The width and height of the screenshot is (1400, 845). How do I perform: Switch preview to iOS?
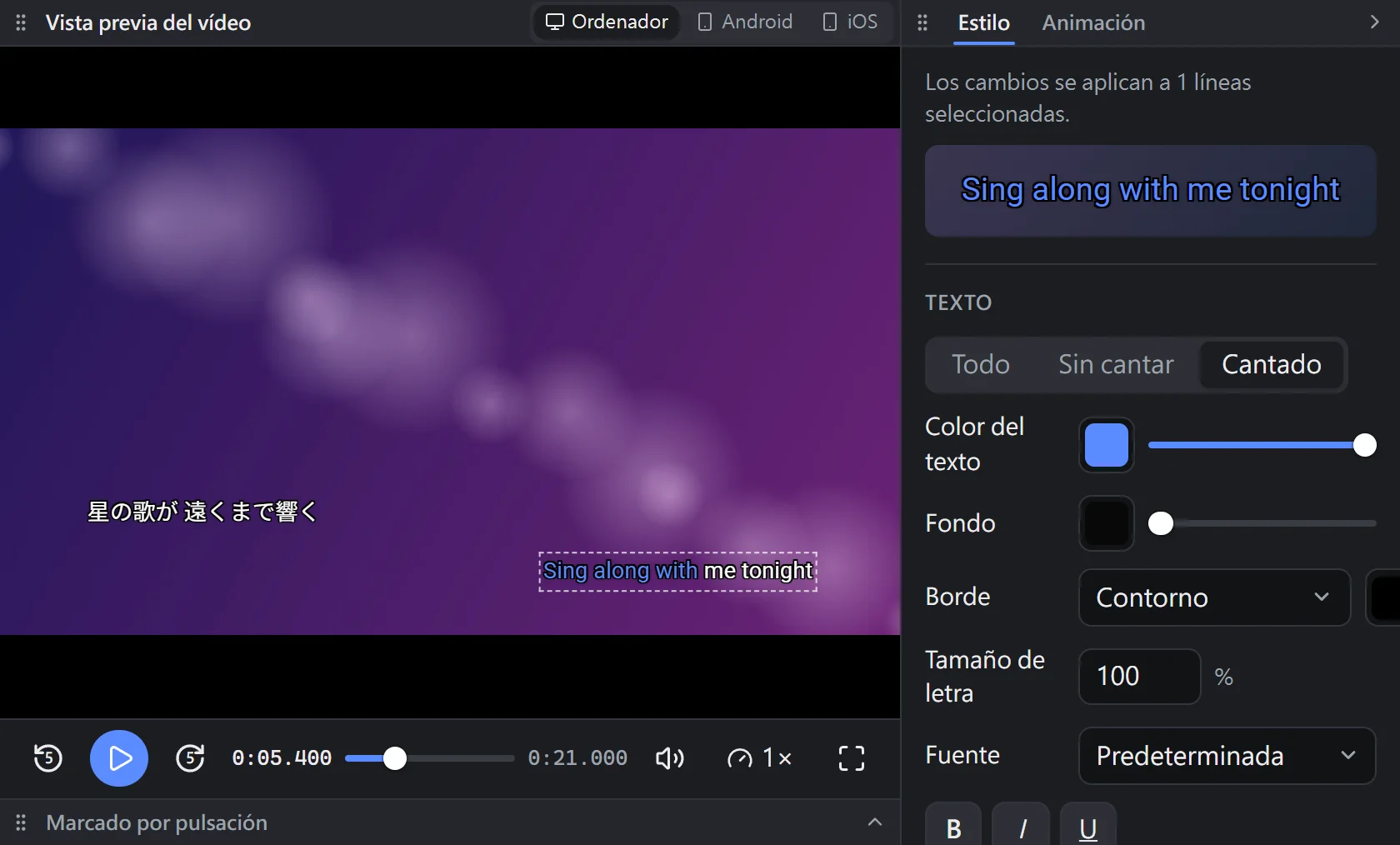850,22
